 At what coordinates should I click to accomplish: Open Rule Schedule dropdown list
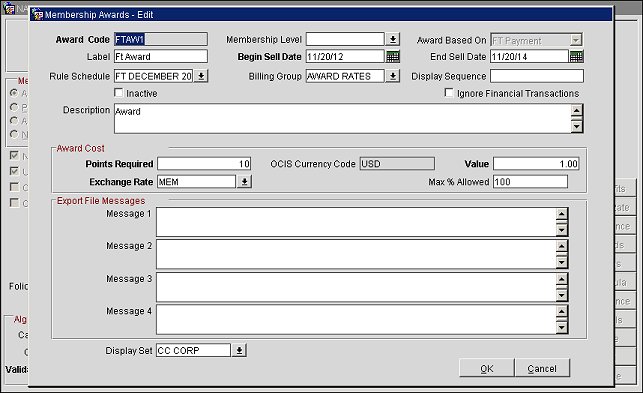tap(201, 76)
